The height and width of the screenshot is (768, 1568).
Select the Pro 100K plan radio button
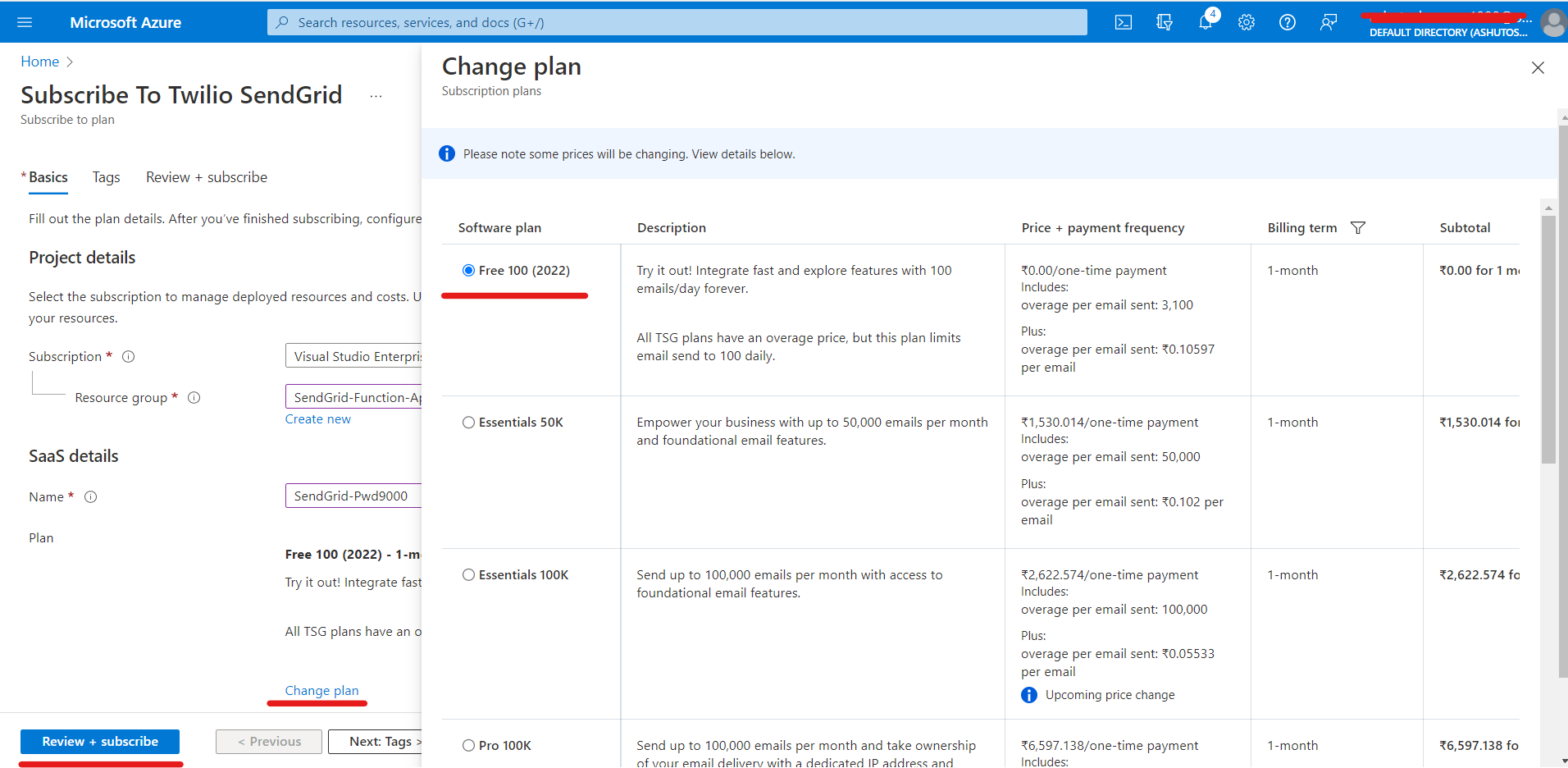coord(468,745)
